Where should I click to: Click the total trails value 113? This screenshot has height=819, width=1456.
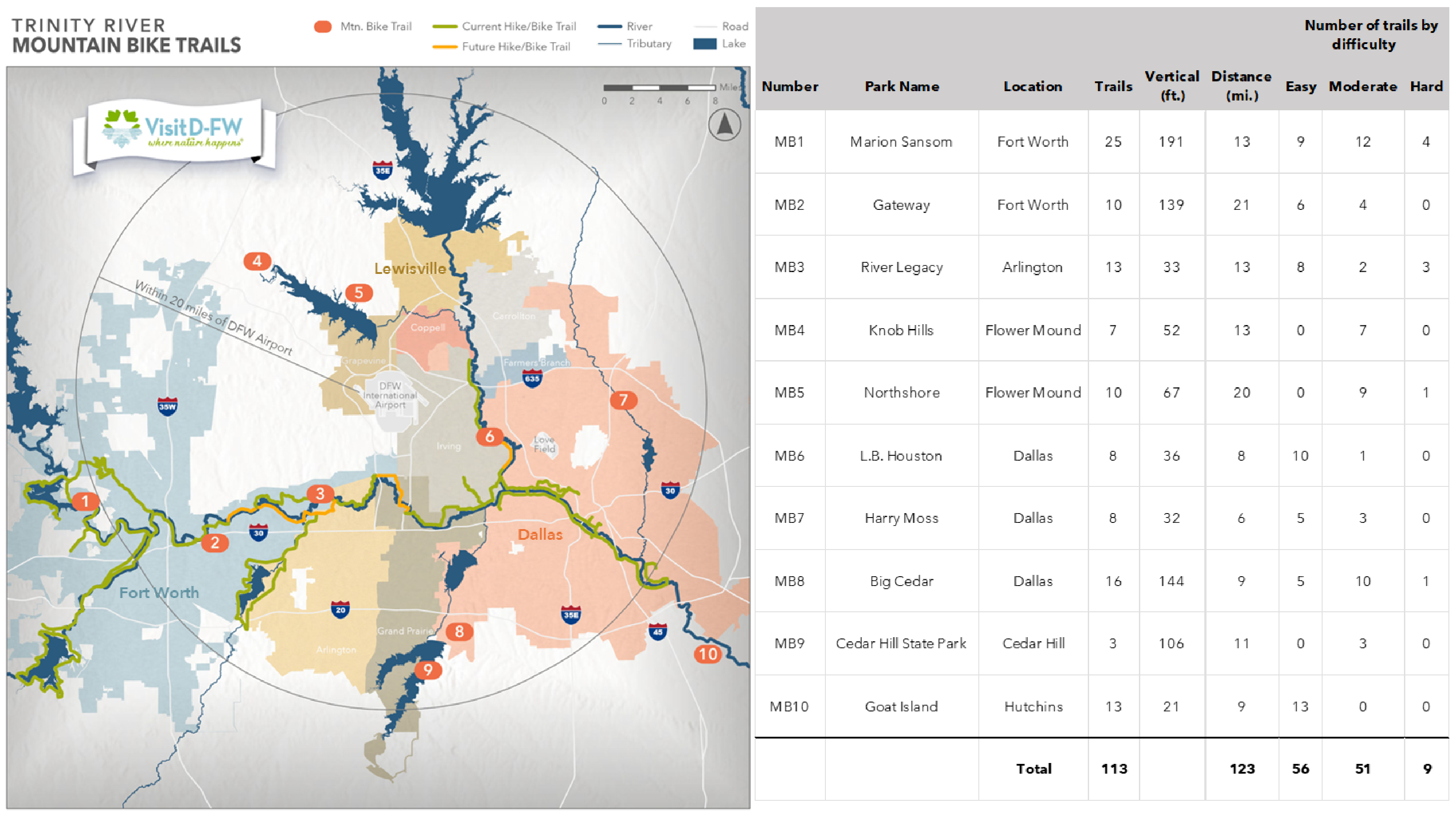pyautogui.click(x=1114, y=769)
